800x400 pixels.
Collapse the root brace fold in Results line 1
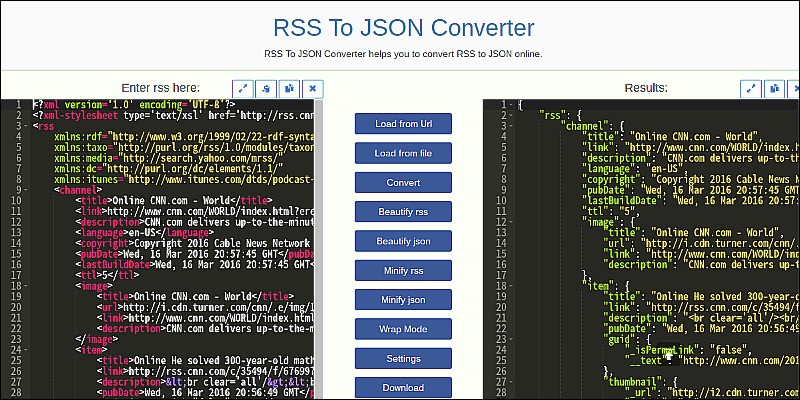(x=511, y=105)
